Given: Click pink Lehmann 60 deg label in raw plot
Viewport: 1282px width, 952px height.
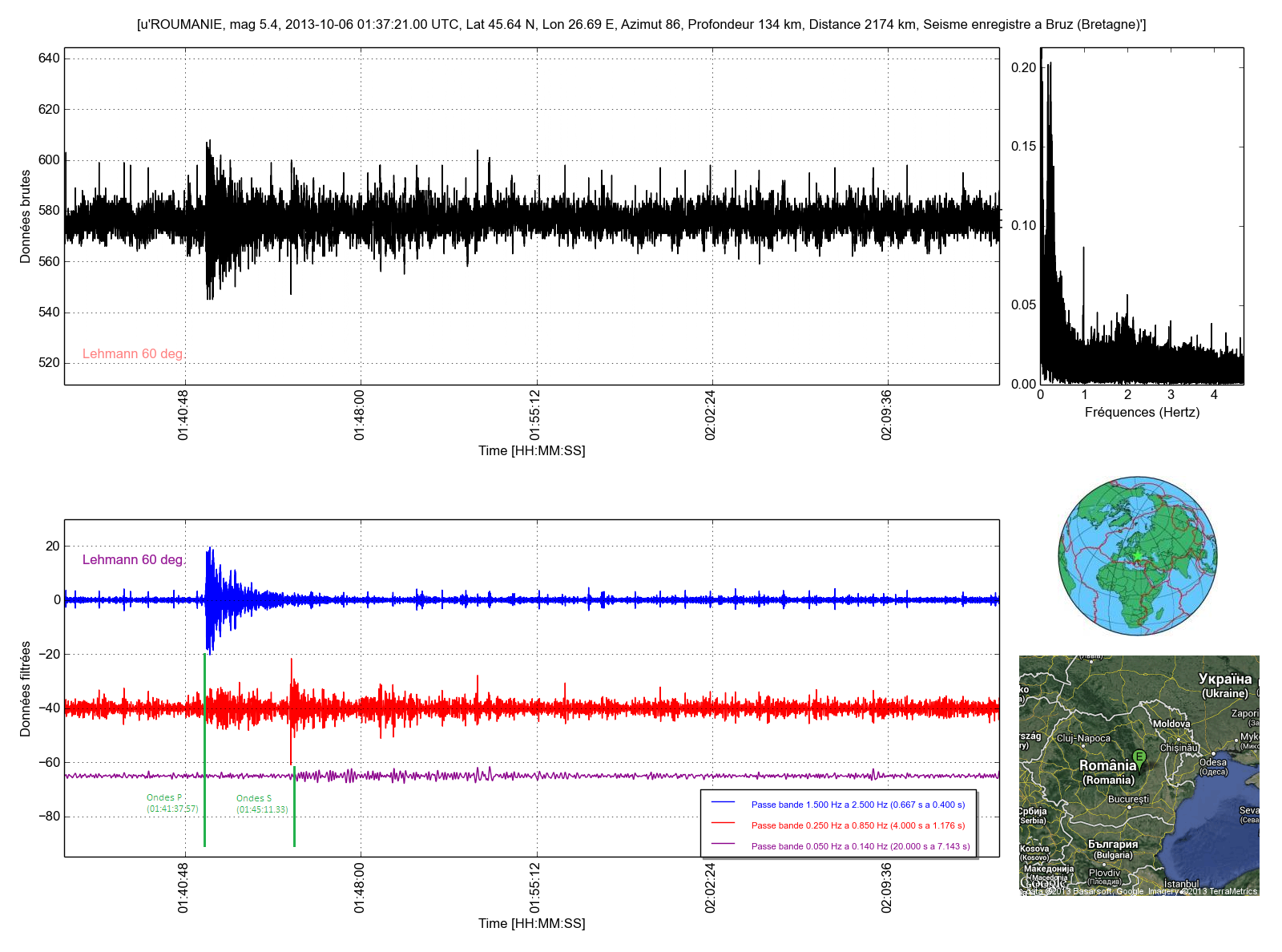Looking at the screenshot, I should pyautogui.click(x=133, y=354).
